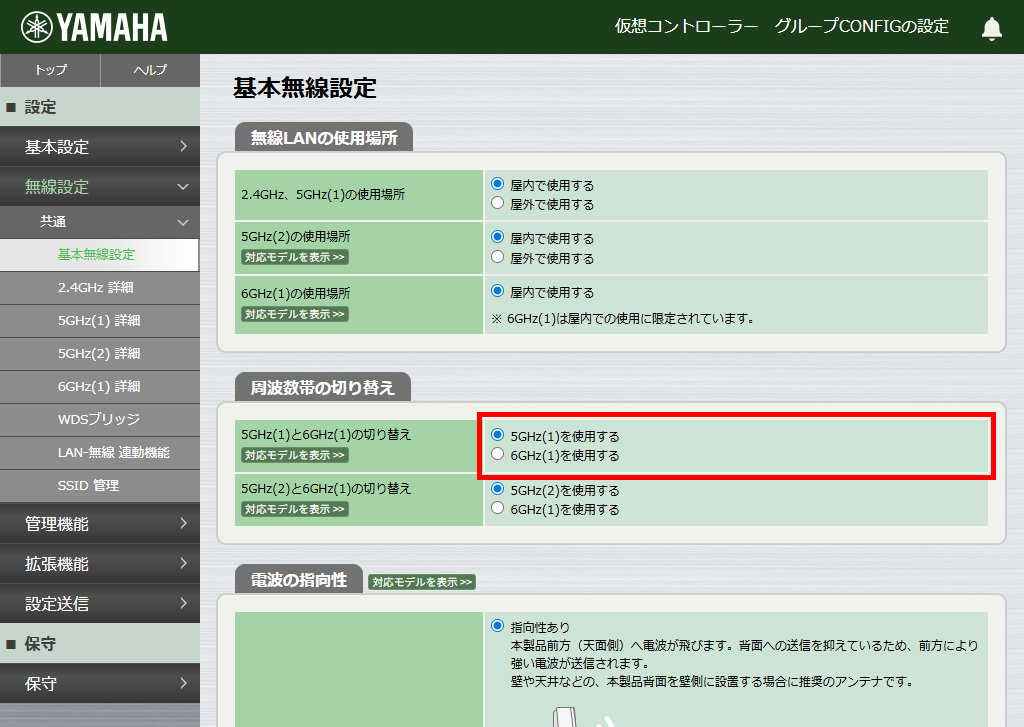Open the notification bell icon

tap(991, 28)
